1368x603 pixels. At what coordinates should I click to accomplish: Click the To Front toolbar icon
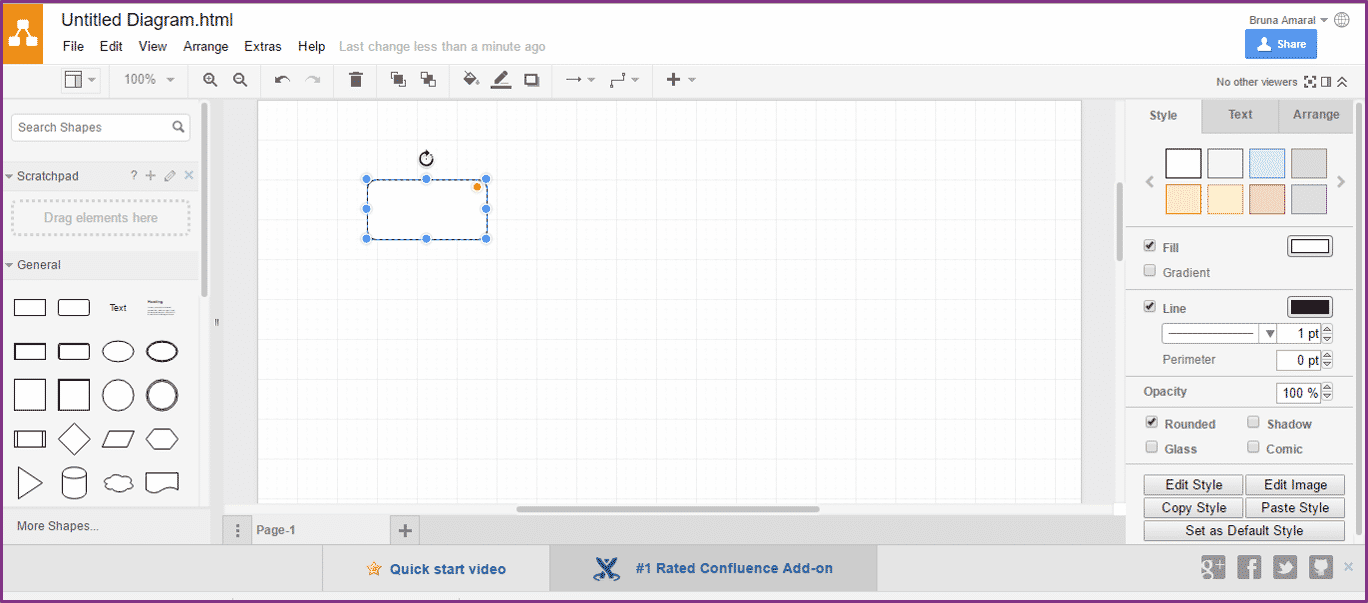point(398,80)
